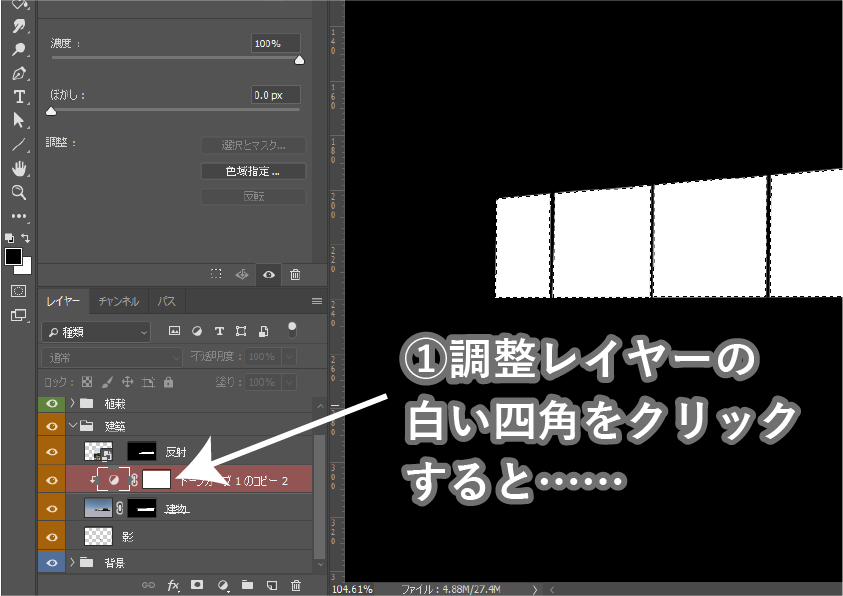Hide the 反射 layer

tap(52, 452)
